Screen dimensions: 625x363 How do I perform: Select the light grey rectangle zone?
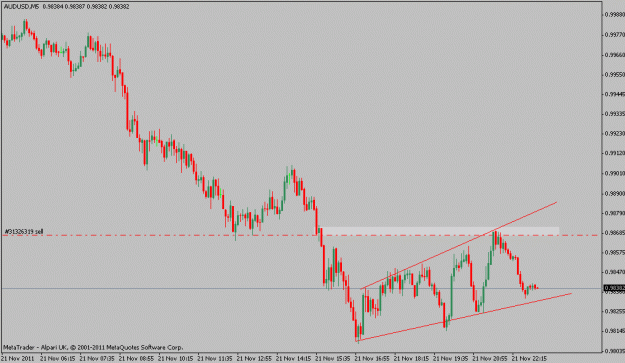(440, 231)
